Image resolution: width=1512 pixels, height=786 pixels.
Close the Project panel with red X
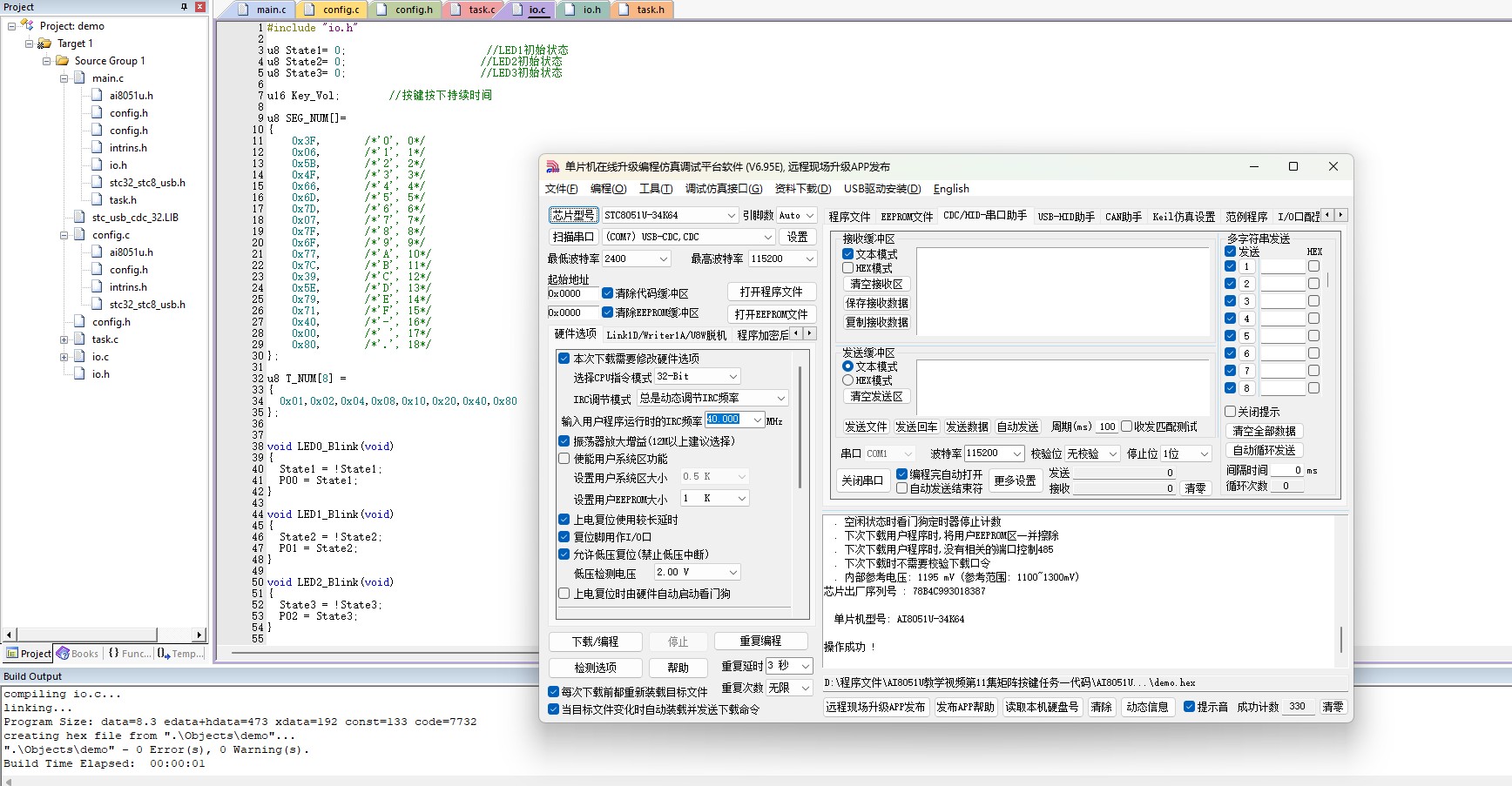click(199, 7)
